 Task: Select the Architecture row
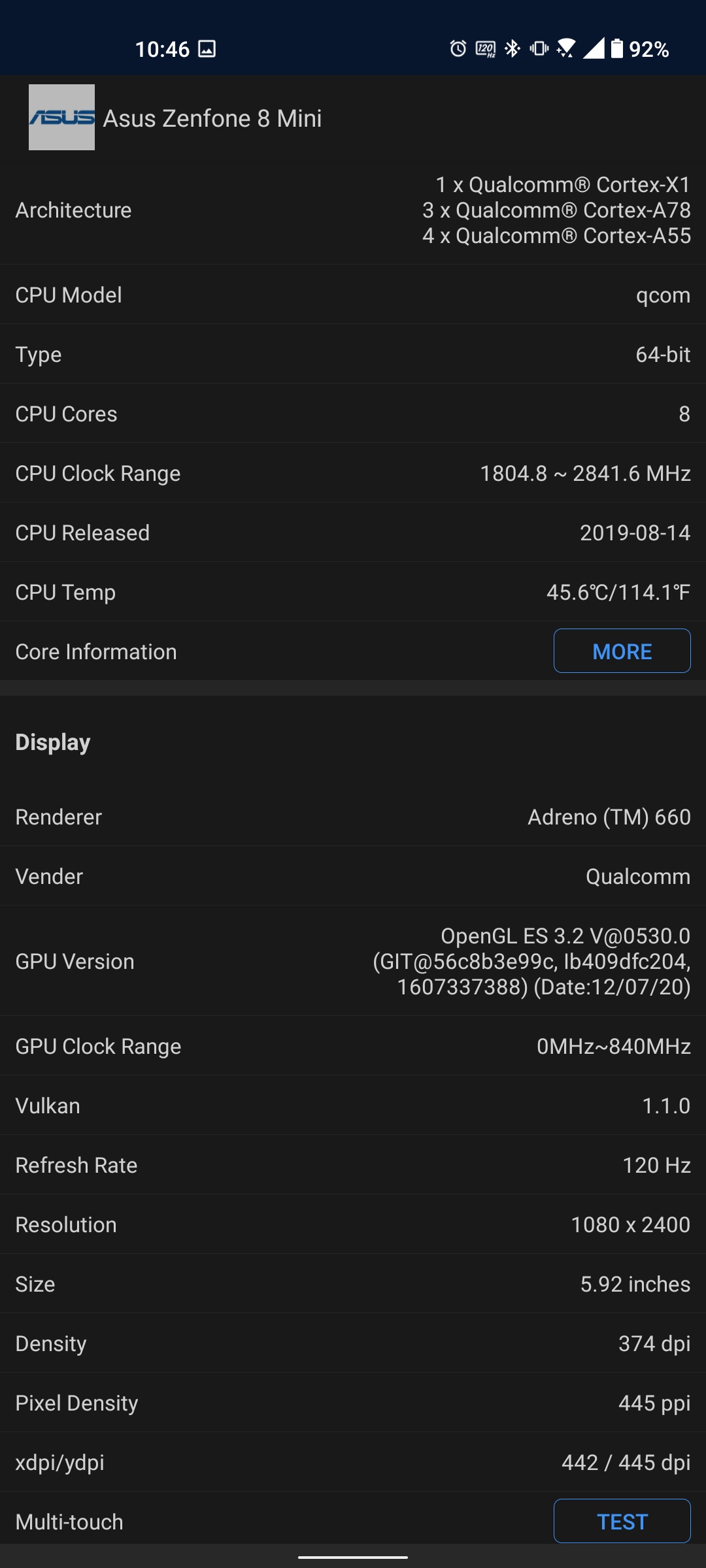[x=353, y=210]
